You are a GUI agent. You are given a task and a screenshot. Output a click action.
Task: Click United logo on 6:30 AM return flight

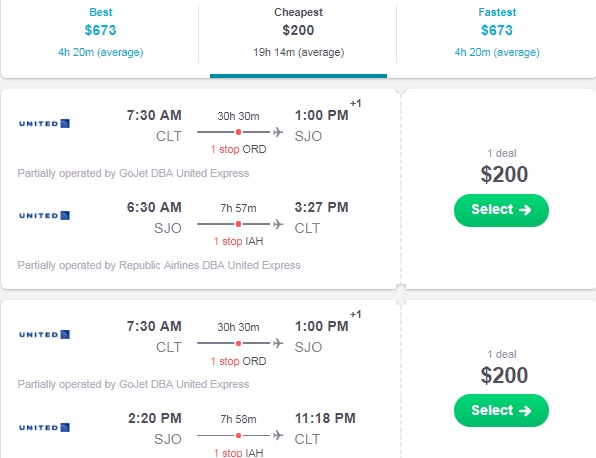pyautogui.click(x=44, y=216)
